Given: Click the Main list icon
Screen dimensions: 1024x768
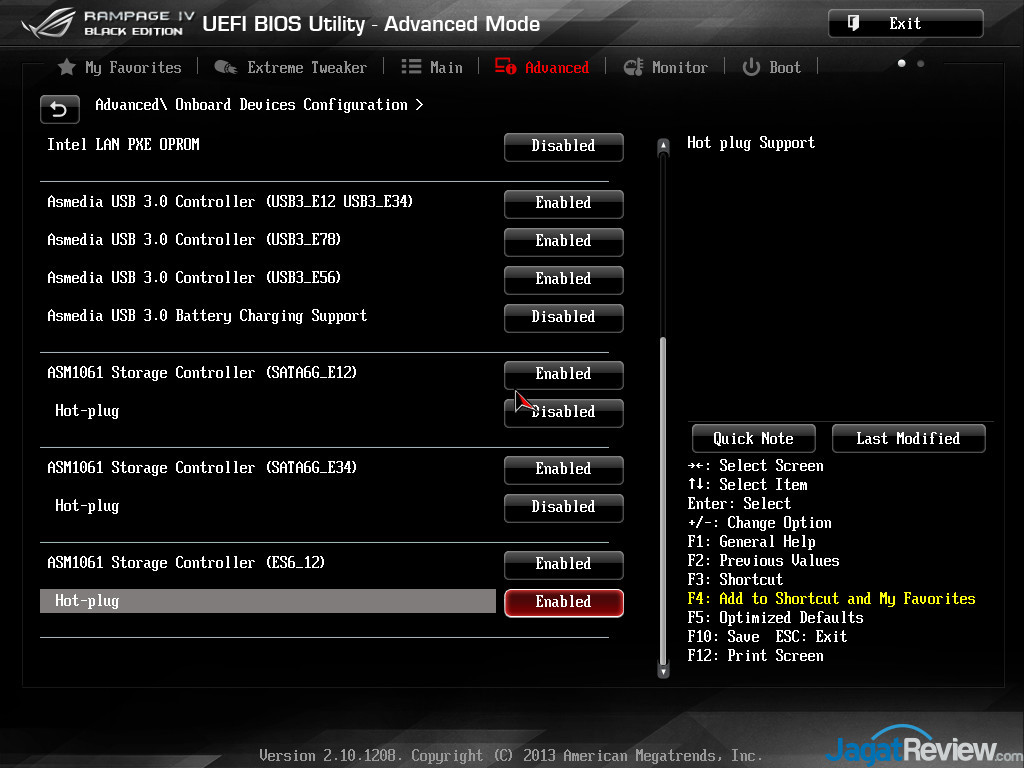Looking at the screenshot, I should tap(411, 67).
